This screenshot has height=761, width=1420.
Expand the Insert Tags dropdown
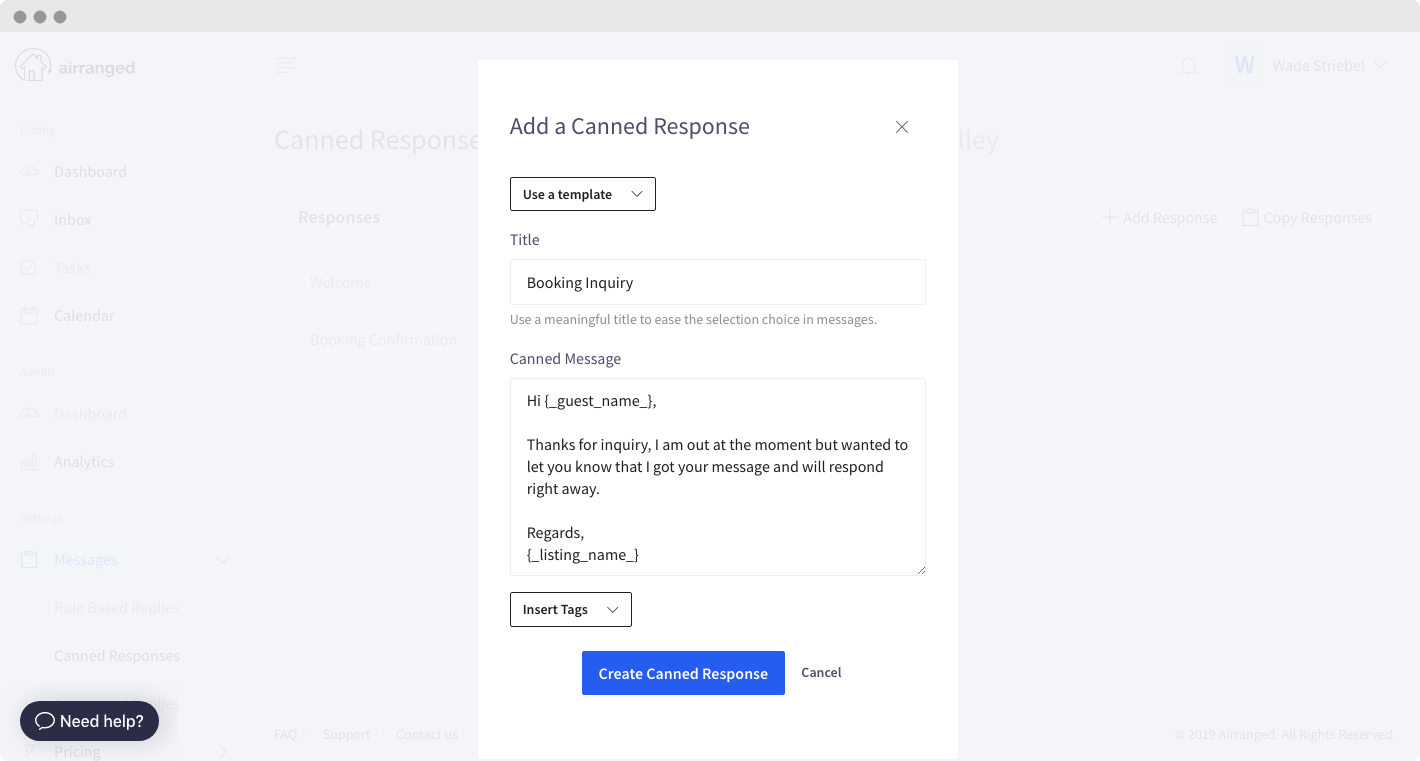coord(570,609)
